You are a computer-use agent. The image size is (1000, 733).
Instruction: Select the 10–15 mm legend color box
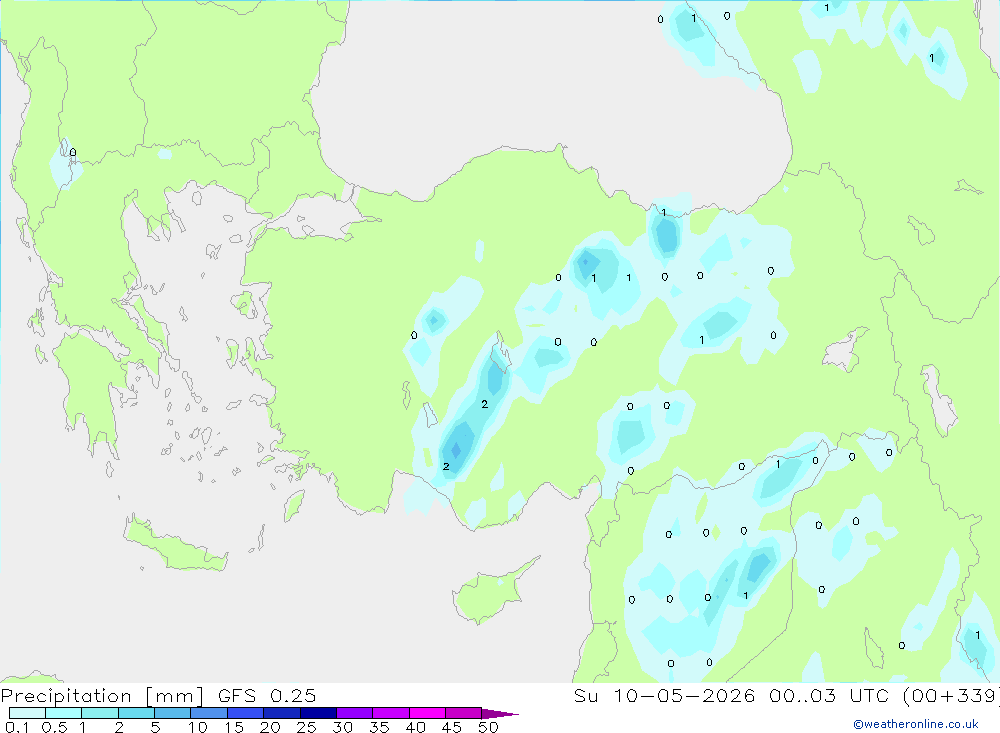[209, 713]
